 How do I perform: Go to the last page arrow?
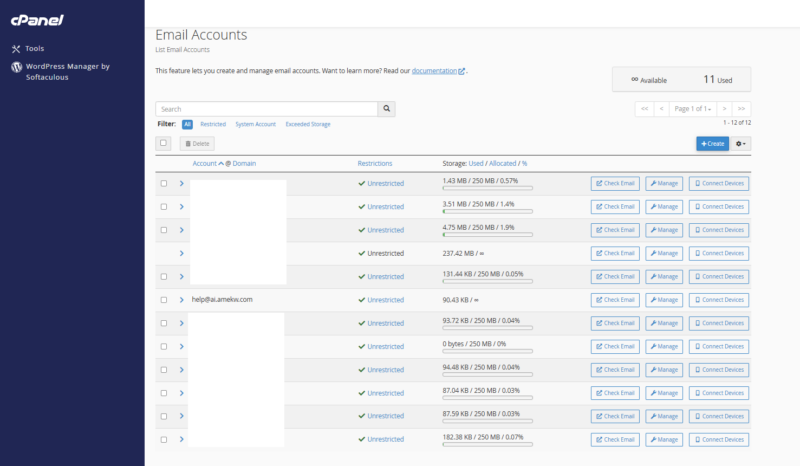(x=742, y=108)
